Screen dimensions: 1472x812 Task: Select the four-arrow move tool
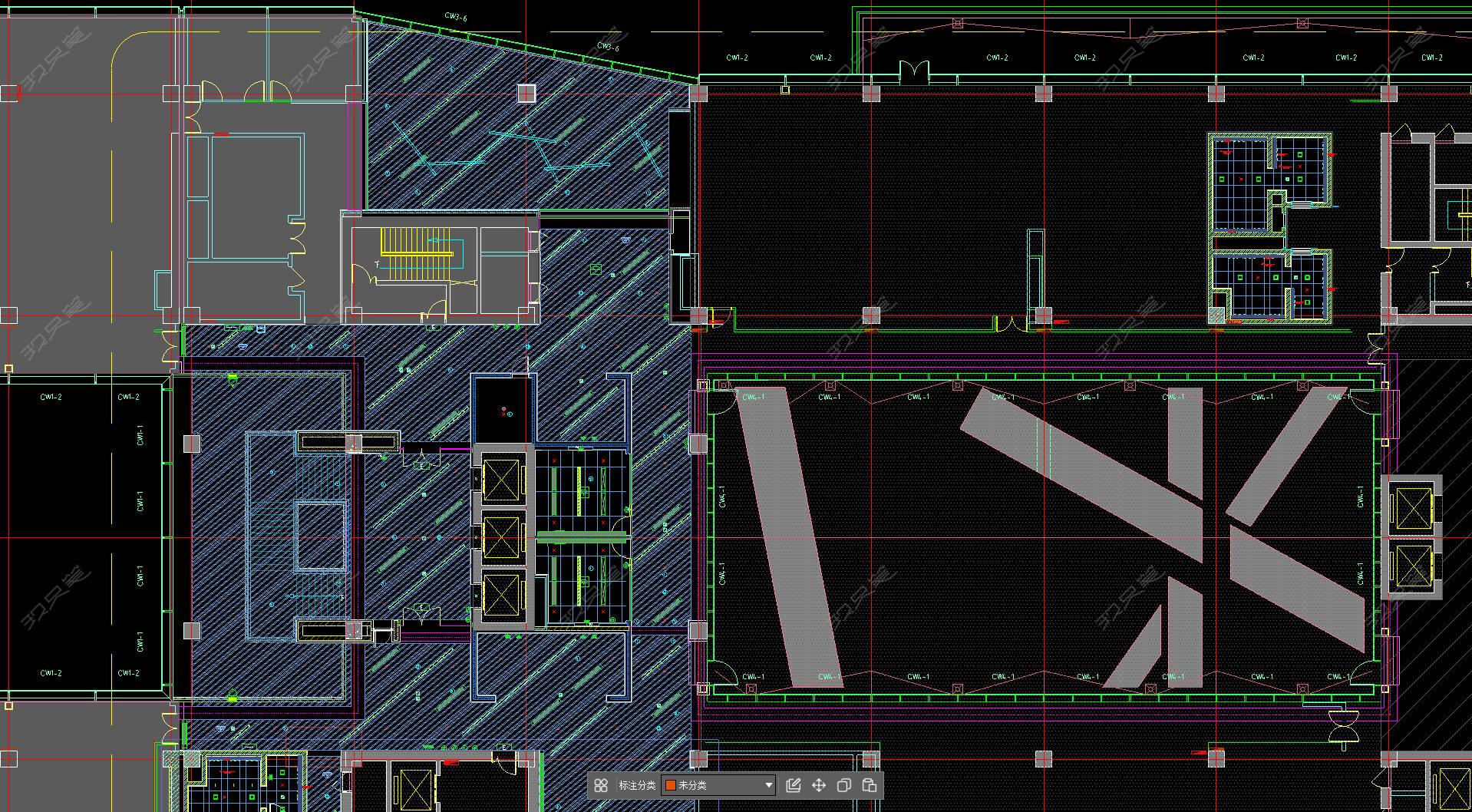point(819,785)
